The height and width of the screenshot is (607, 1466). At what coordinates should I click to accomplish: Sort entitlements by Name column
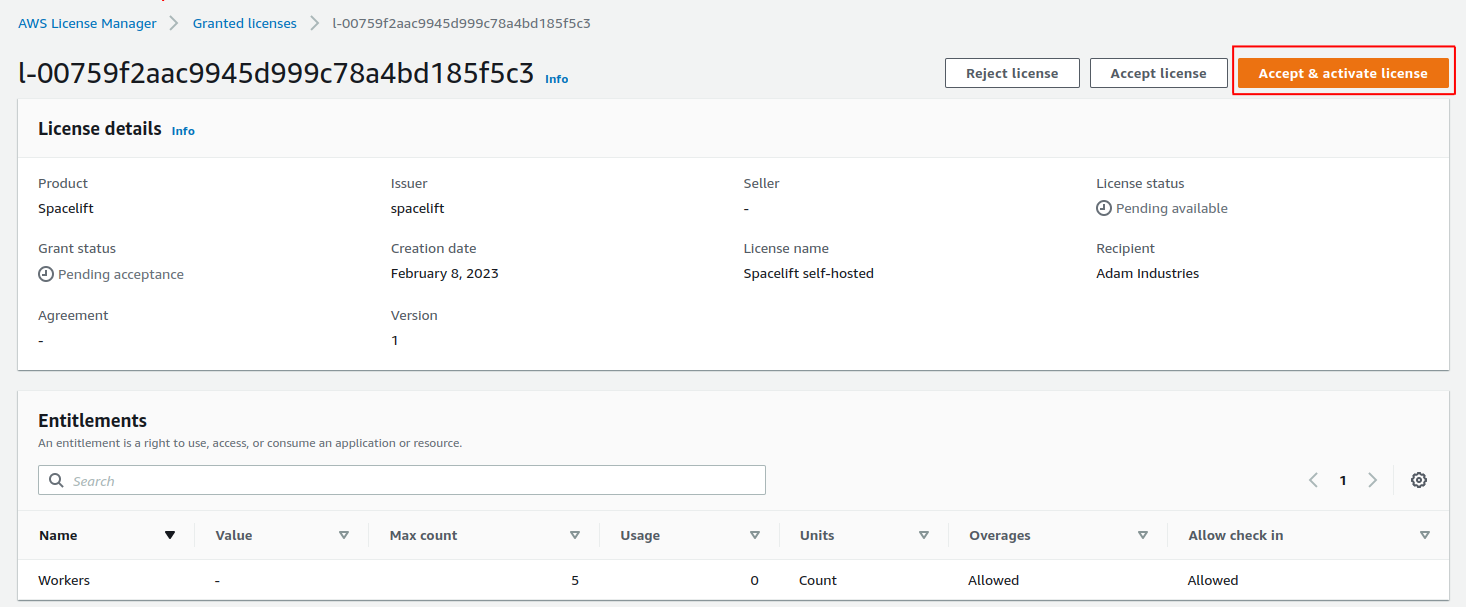(x=170, y=535)
